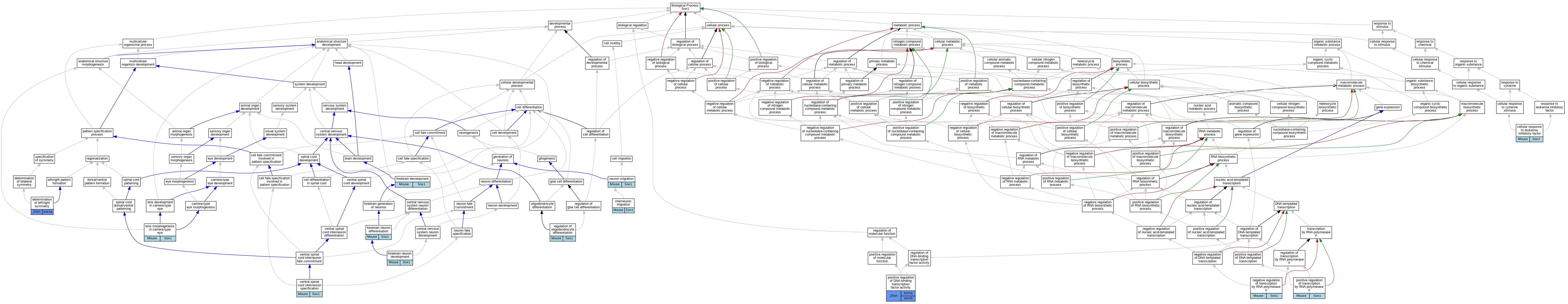Click the 'DNA-templated transcription' node
The height and width of the screenshot is (304, 1568).
tap(1286, 206)
